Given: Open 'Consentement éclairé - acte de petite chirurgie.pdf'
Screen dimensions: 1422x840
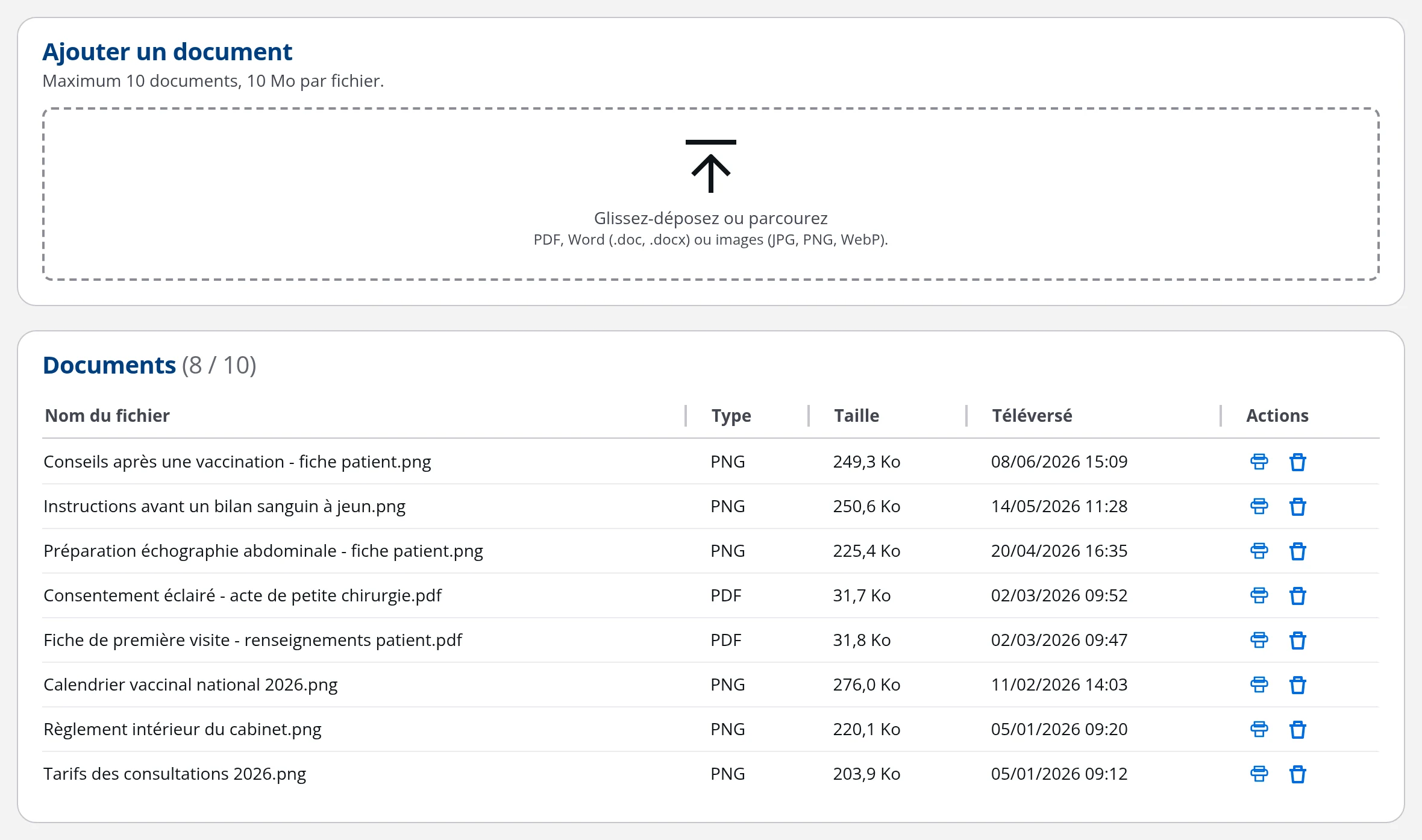Looking at the screenshot, I should tap(242, 595).
